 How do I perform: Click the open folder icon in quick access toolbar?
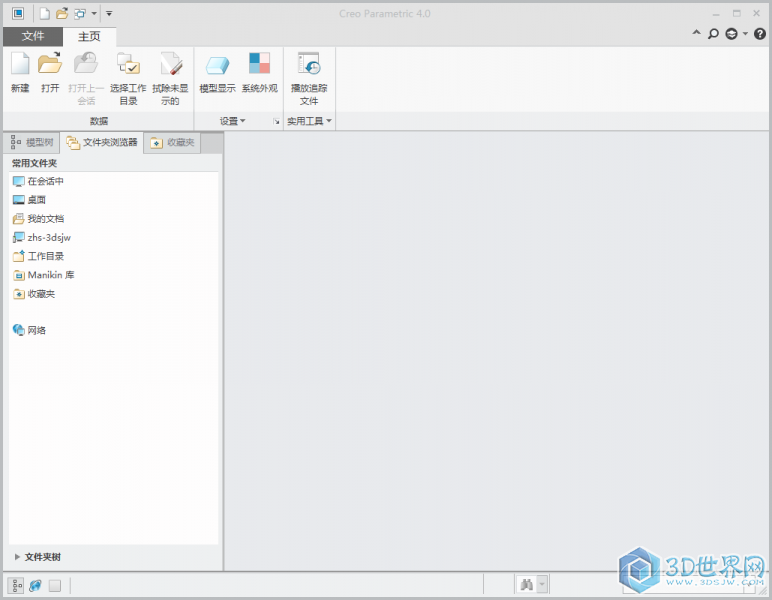point(62,14)
